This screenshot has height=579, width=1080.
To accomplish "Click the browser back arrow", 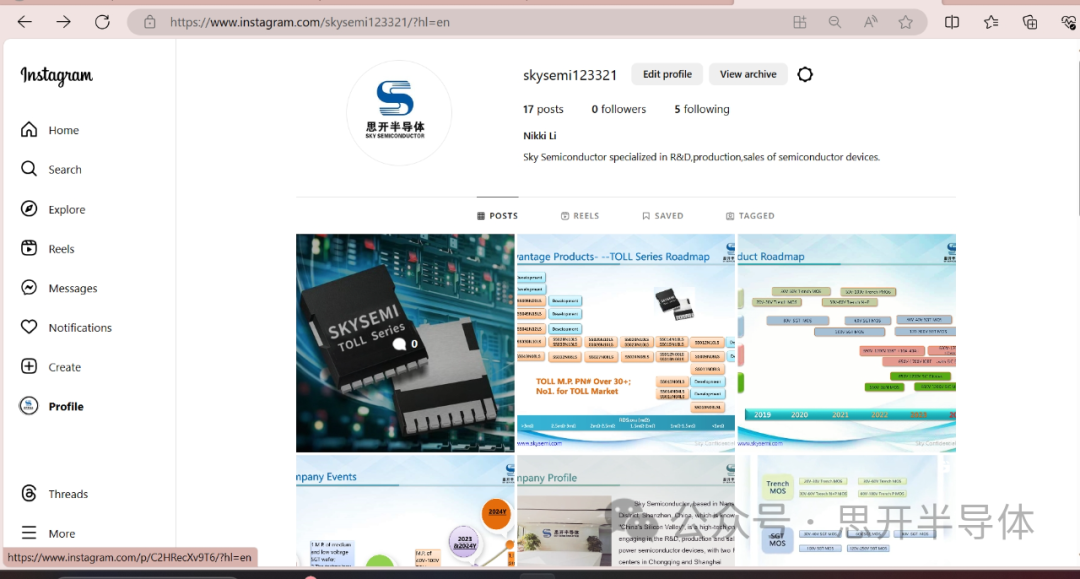I will pyautogui.click(x=25, y=22).
